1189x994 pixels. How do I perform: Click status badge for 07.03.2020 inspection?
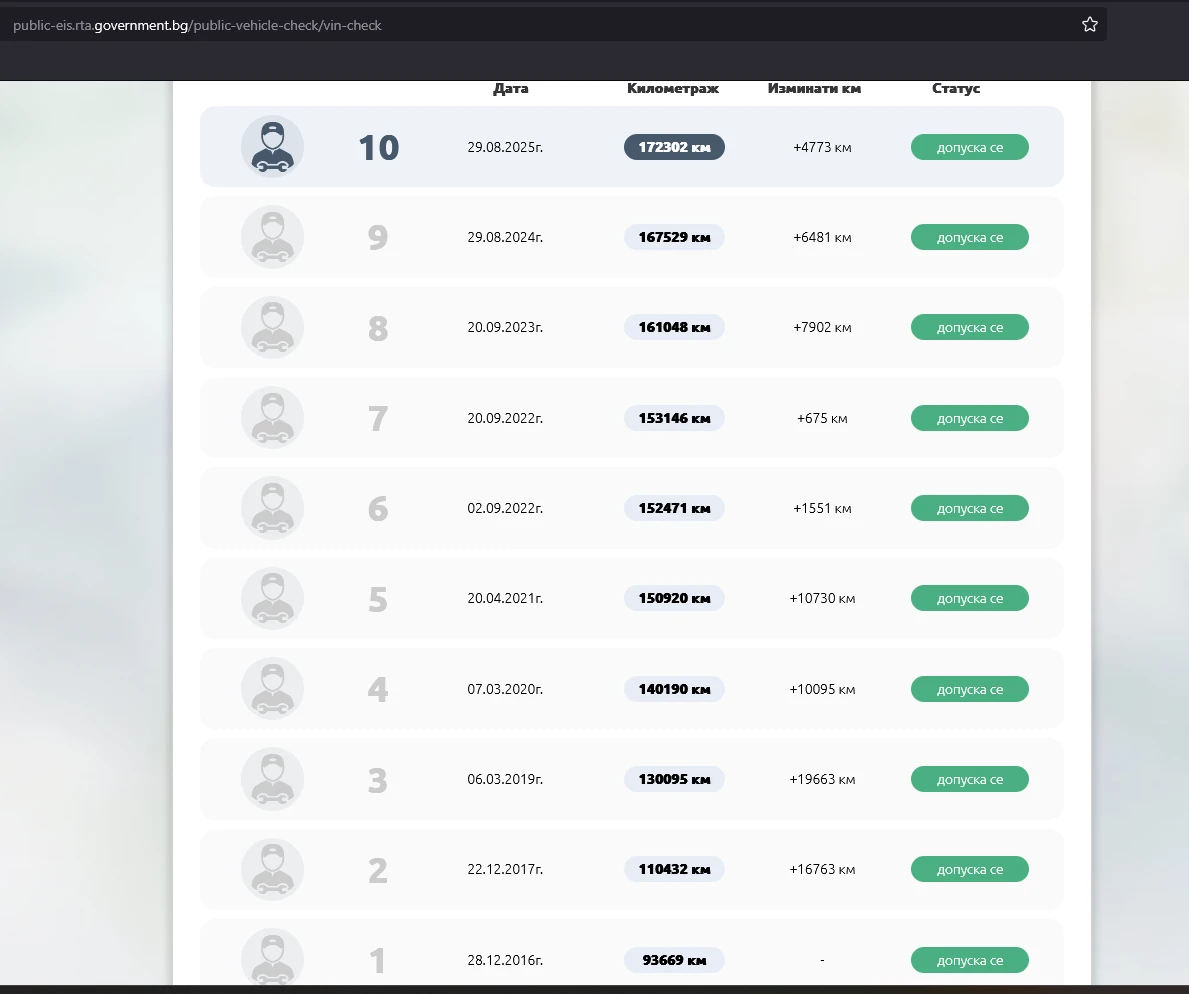point(969,689)
